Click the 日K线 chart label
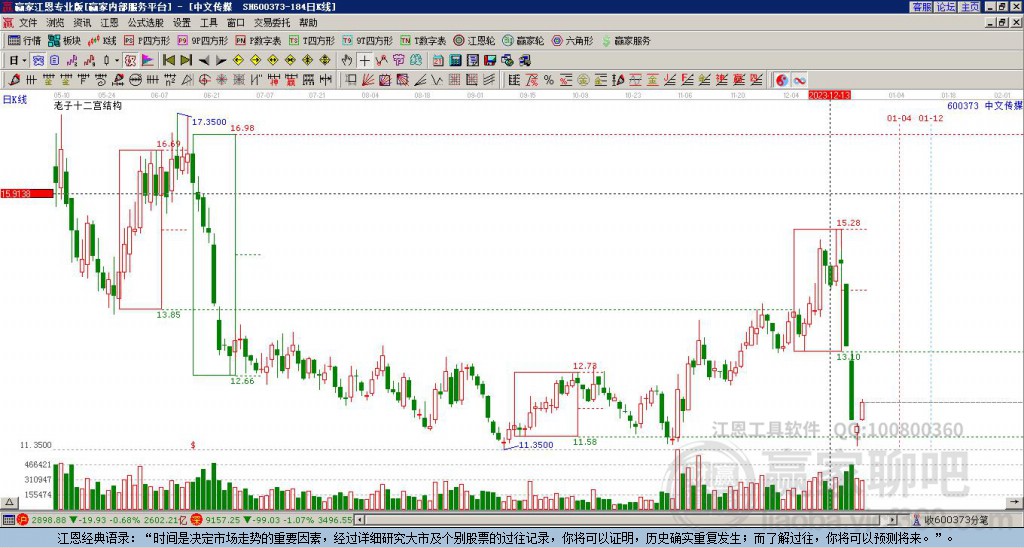 [x=15, y=99]
